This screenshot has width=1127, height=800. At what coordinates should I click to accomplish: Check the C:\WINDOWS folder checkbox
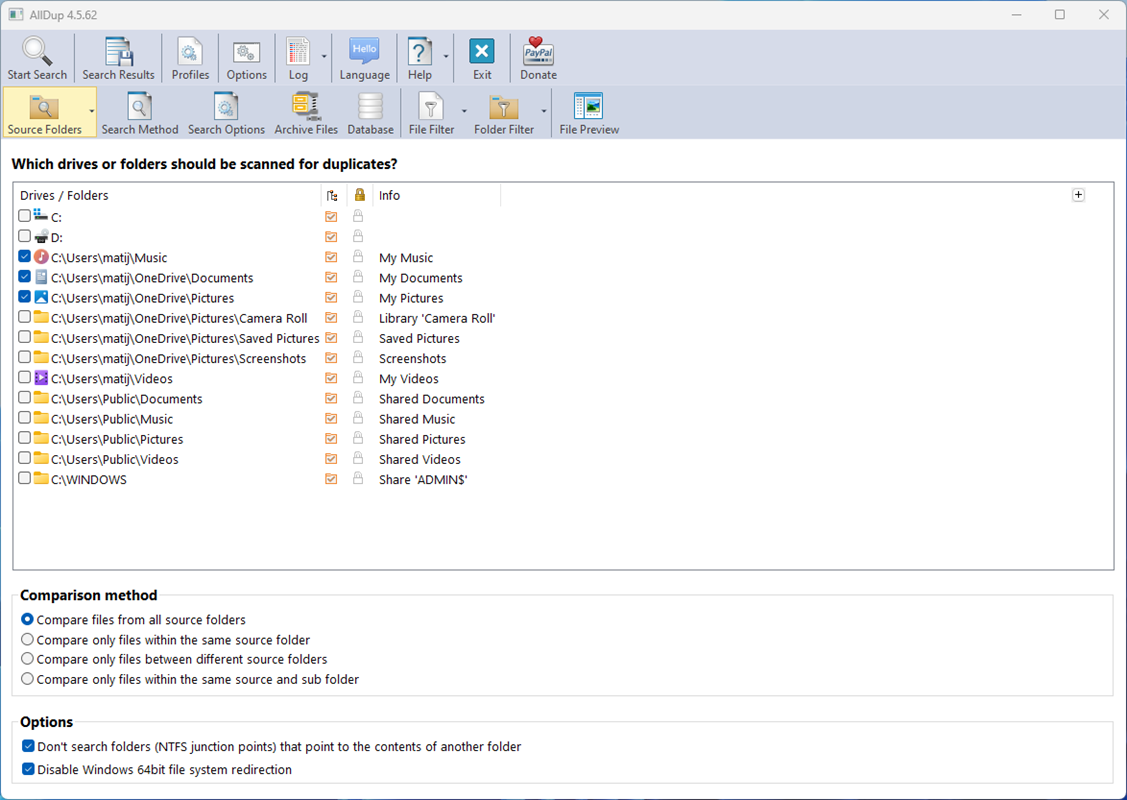[x=24, y=477]
